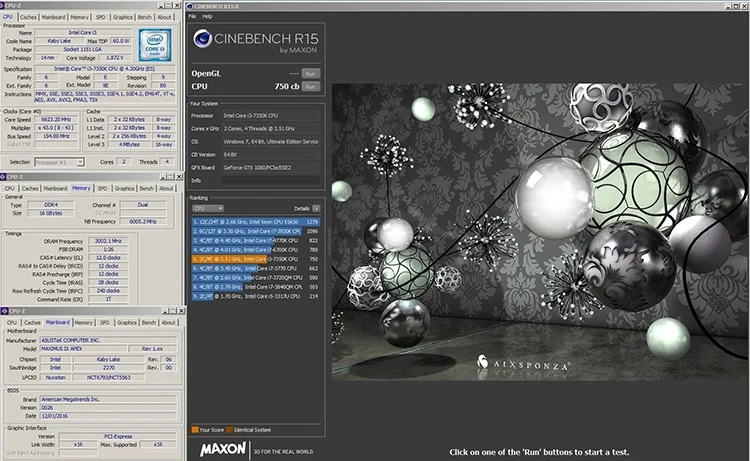Select Memory tab in CPU-Z mainboard window
Screen dimensions: 750x461
pos(83,323)
